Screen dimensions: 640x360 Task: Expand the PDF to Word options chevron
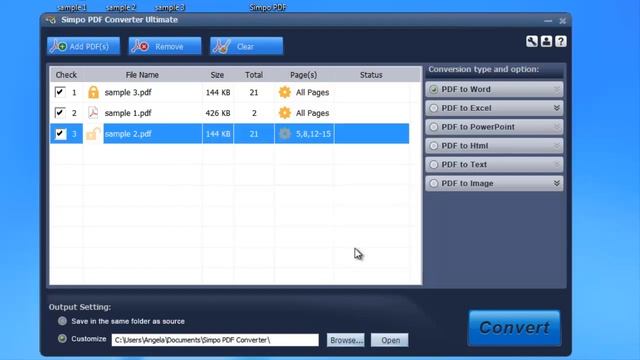point(557,89)
